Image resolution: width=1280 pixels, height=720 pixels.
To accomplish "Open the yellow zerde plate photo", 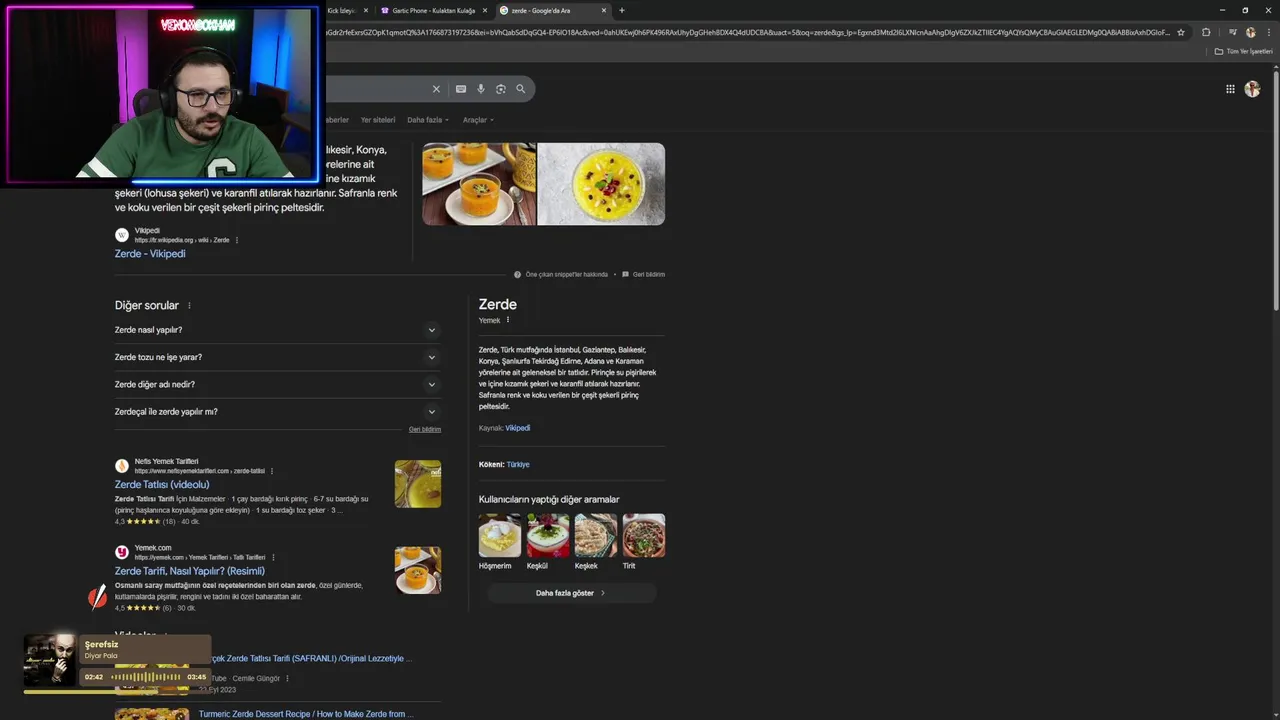I will coord(601,184).
